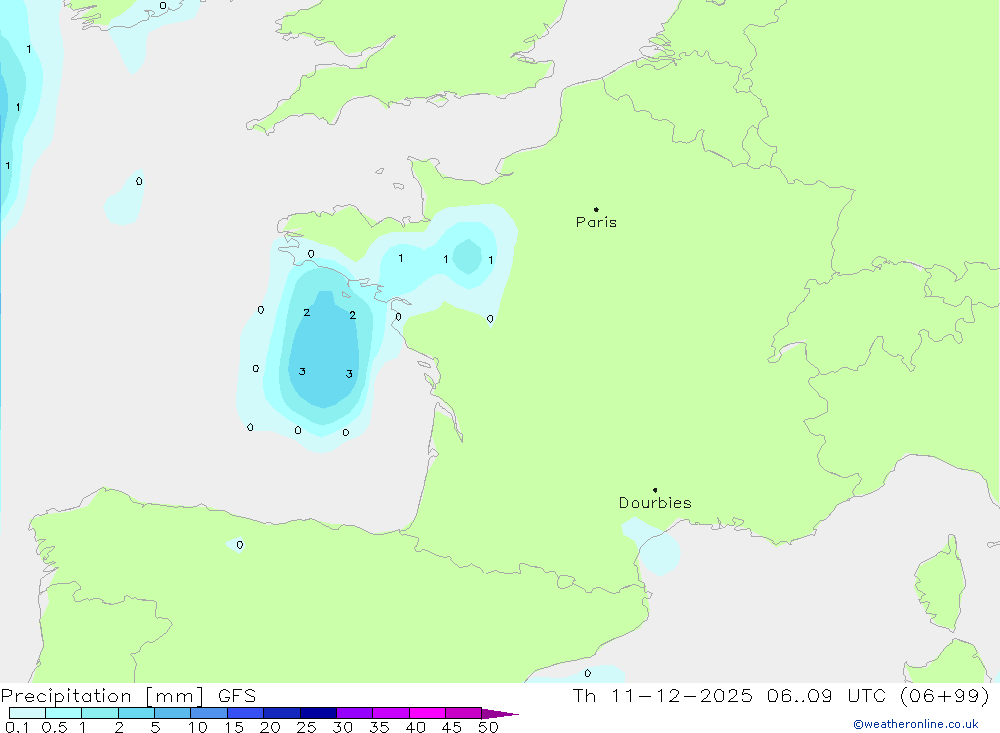Screen dimensions: 1000x733
Task: Pick the 35–40 mm legend swatch
Action: (x=391, y=713)
